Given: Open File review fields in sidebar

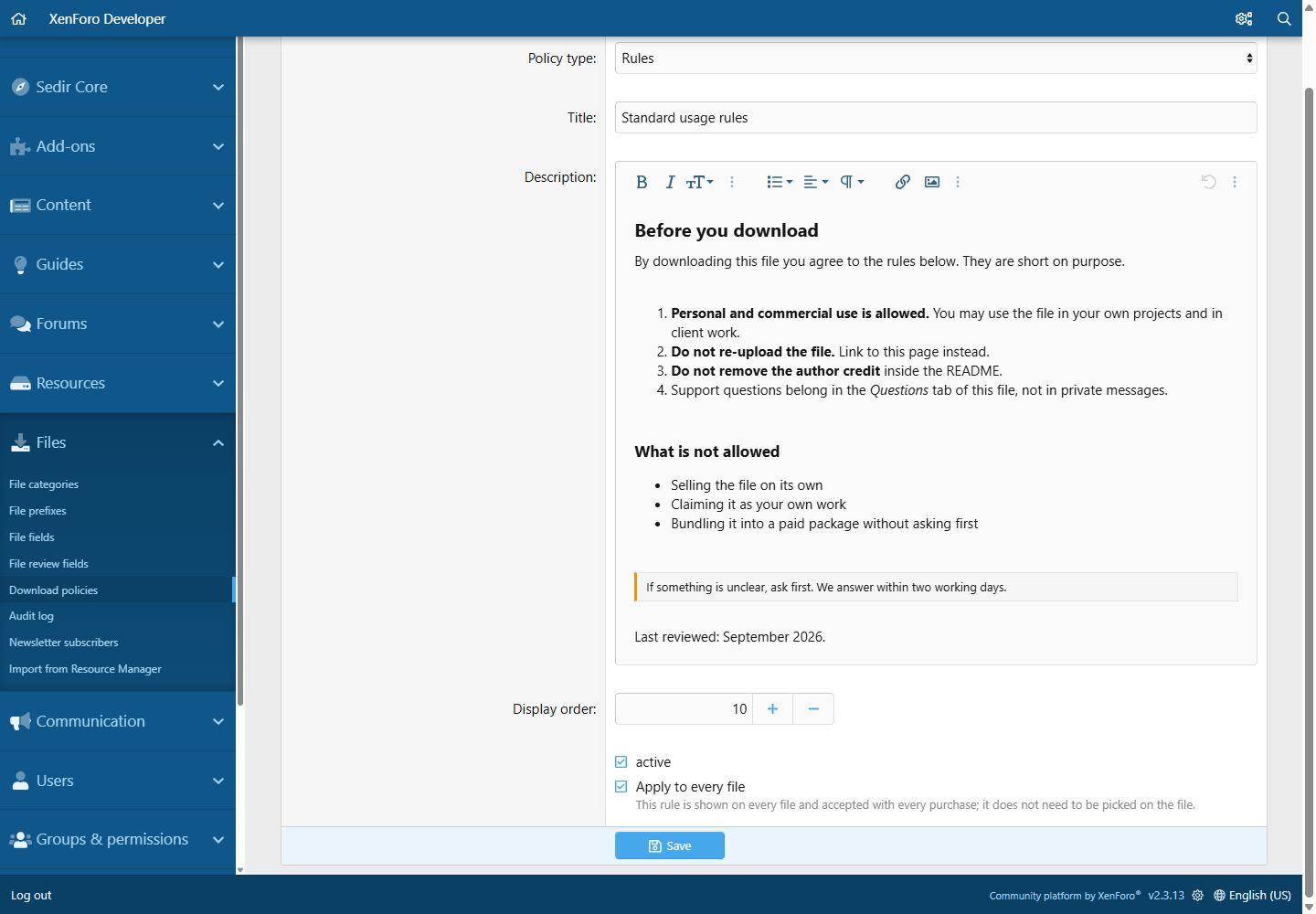Looking at the screenshot, I should pyautogui.click(x=48, y=564).
